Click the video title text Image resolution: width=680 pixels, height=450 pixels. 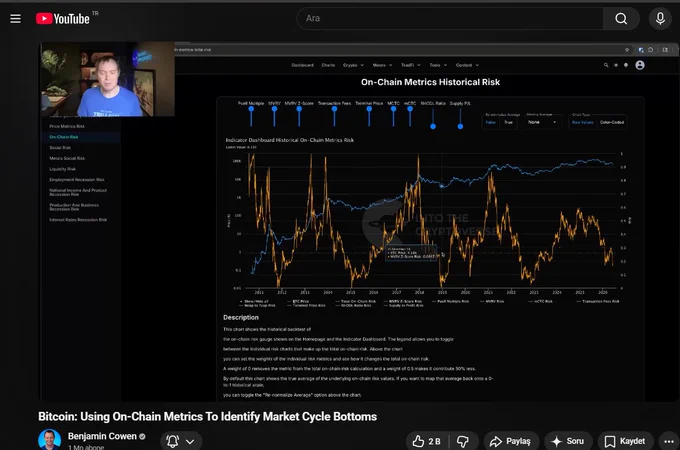tap(207, 417)
